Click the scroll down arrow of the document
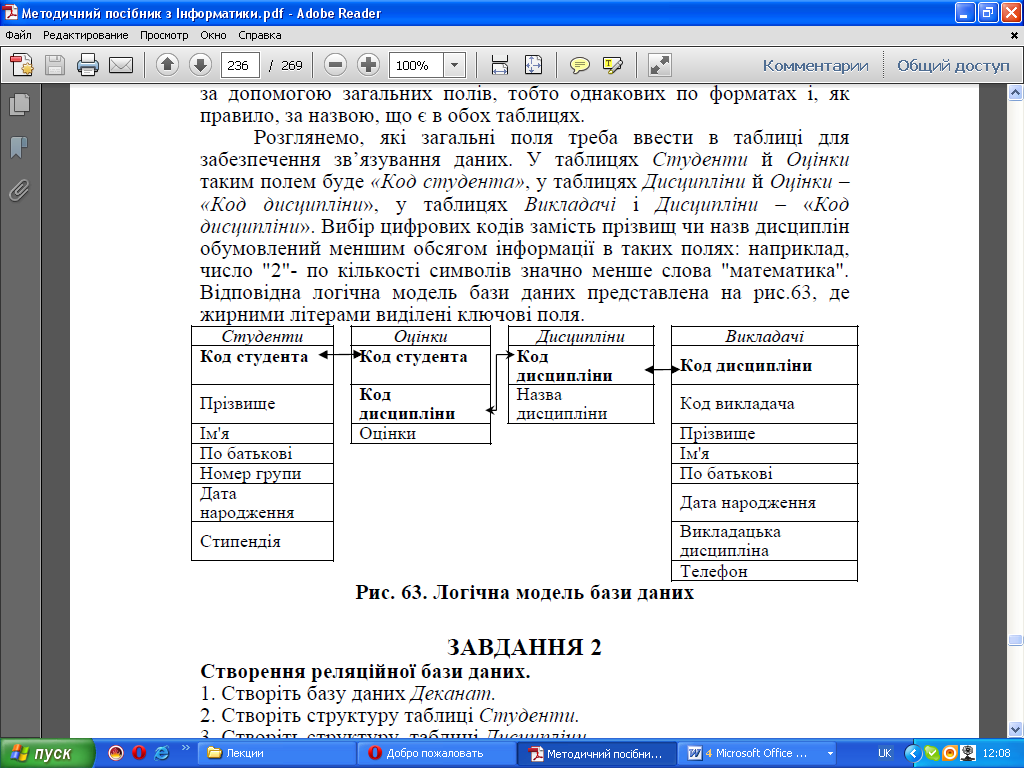1024x768 pixels. (x=1015, y=729)
